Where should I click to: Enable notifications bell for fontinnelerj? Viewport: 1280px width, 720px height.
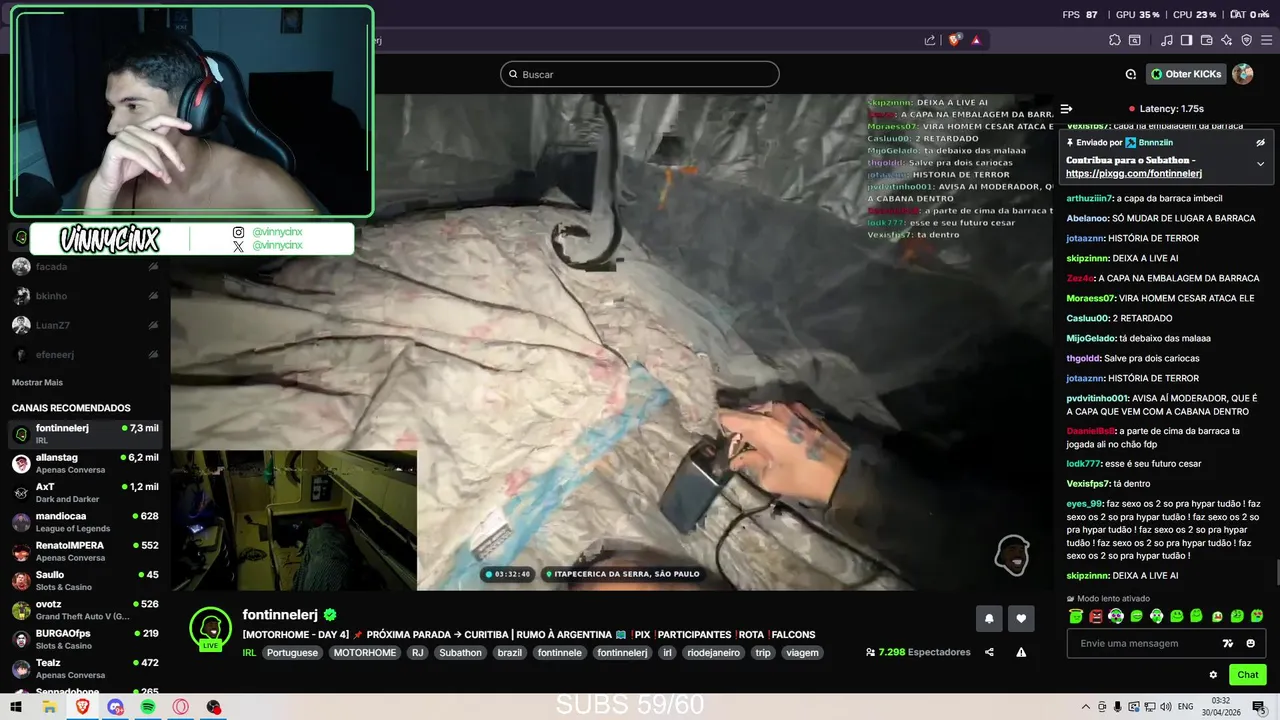tap(989, 619)
